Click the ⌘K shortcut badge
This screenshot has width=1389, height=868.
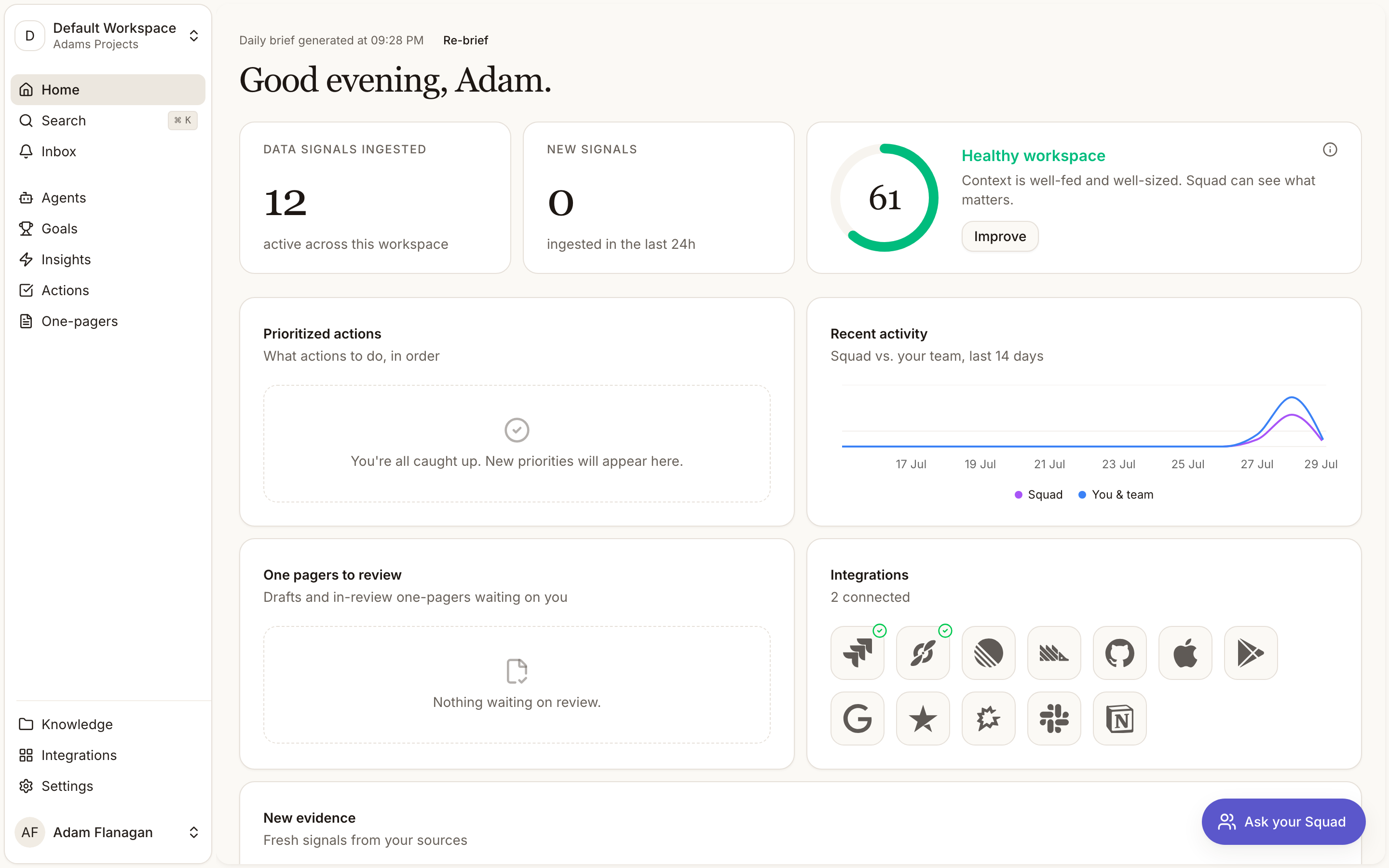[182, 121]
